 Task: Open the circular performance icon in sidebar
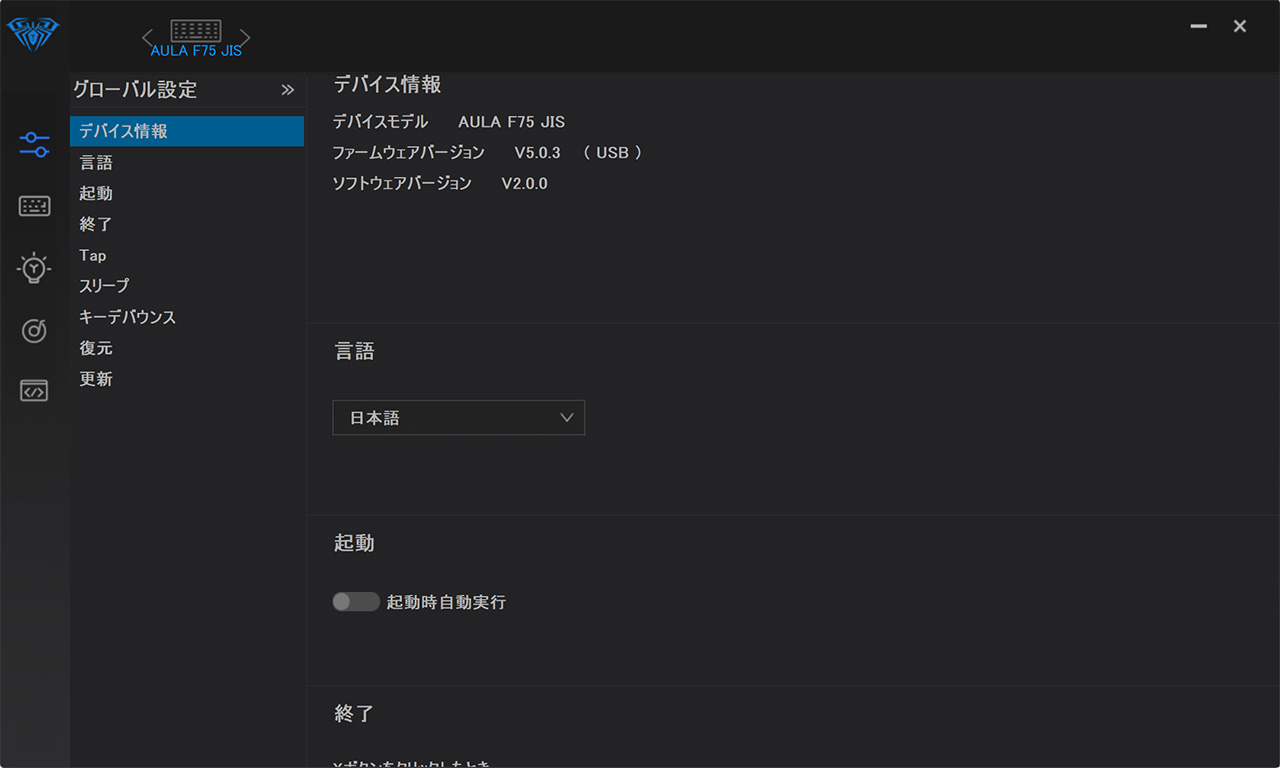34,330
